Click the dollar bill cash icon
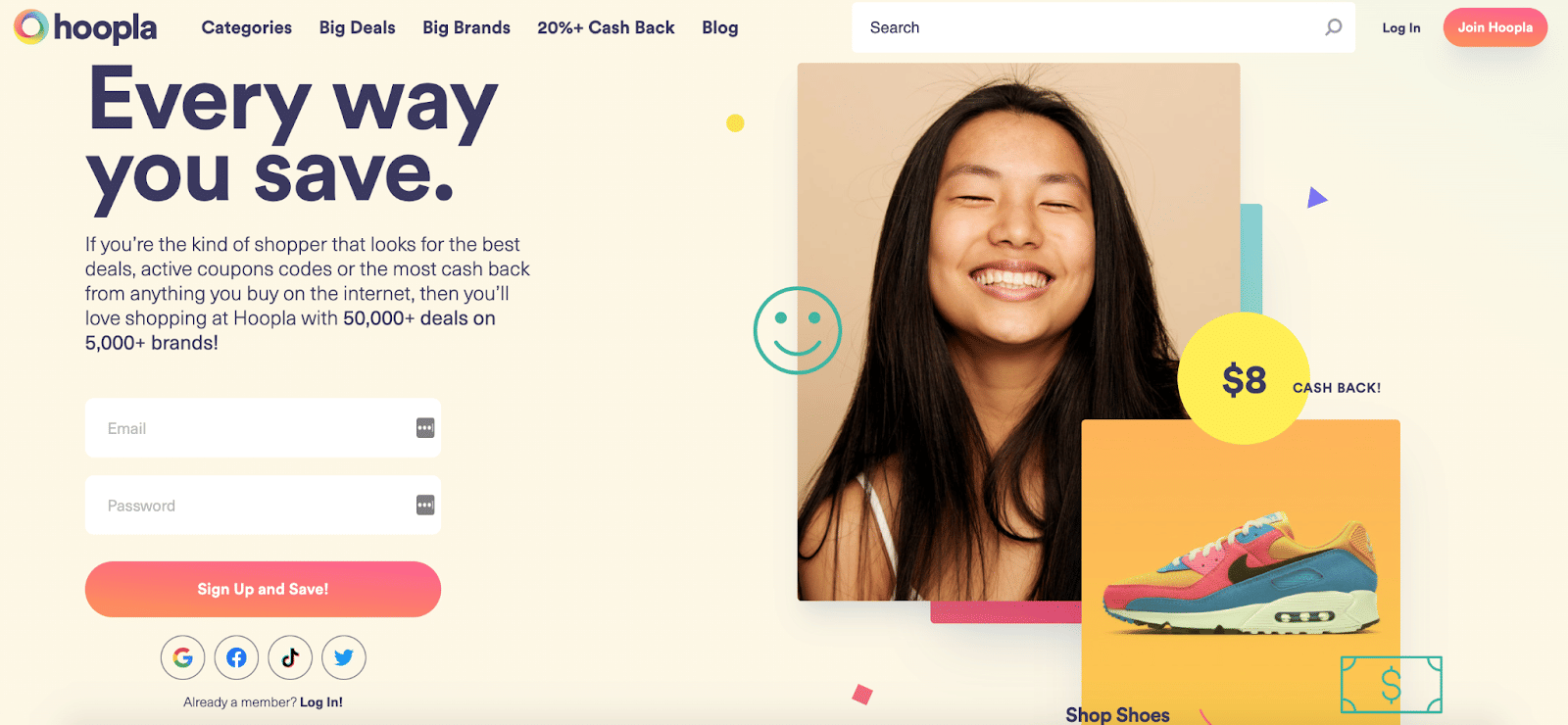 pyautogui.click(x=1391, y=685)
